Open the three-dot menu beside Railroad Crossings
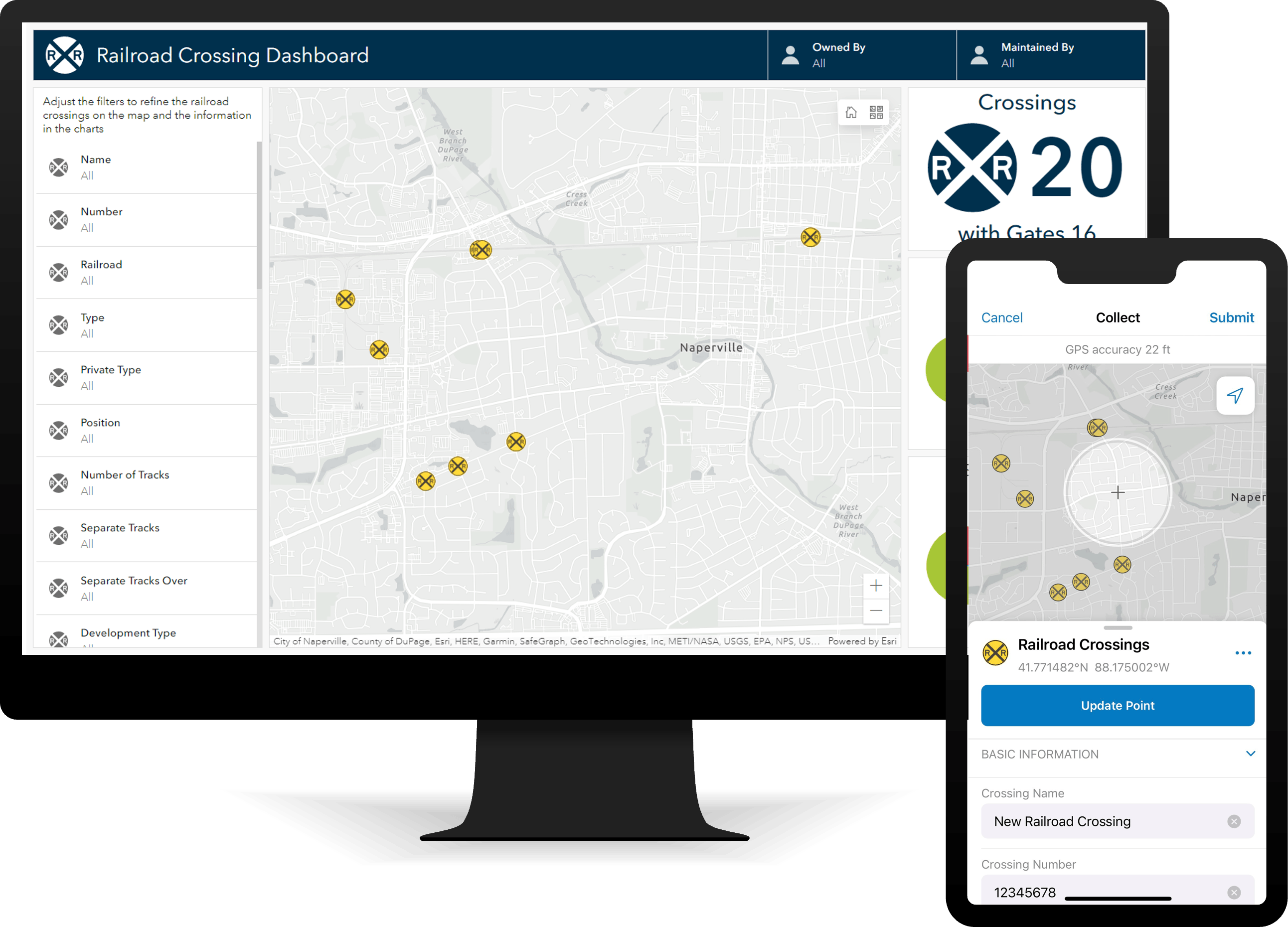1288x927 pixels. pos(1243,653)
